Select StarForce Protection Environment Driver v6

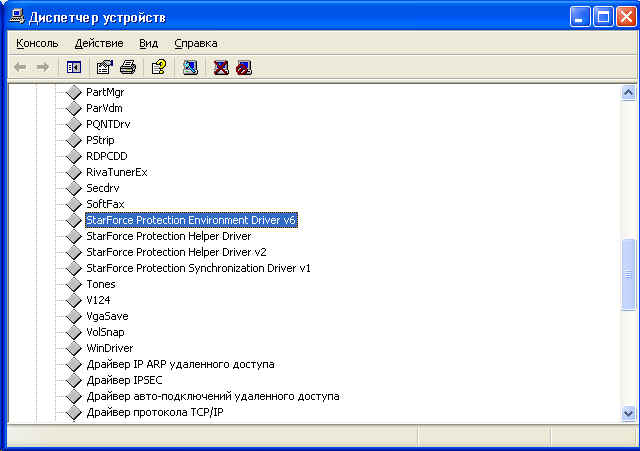click(191, 220)
